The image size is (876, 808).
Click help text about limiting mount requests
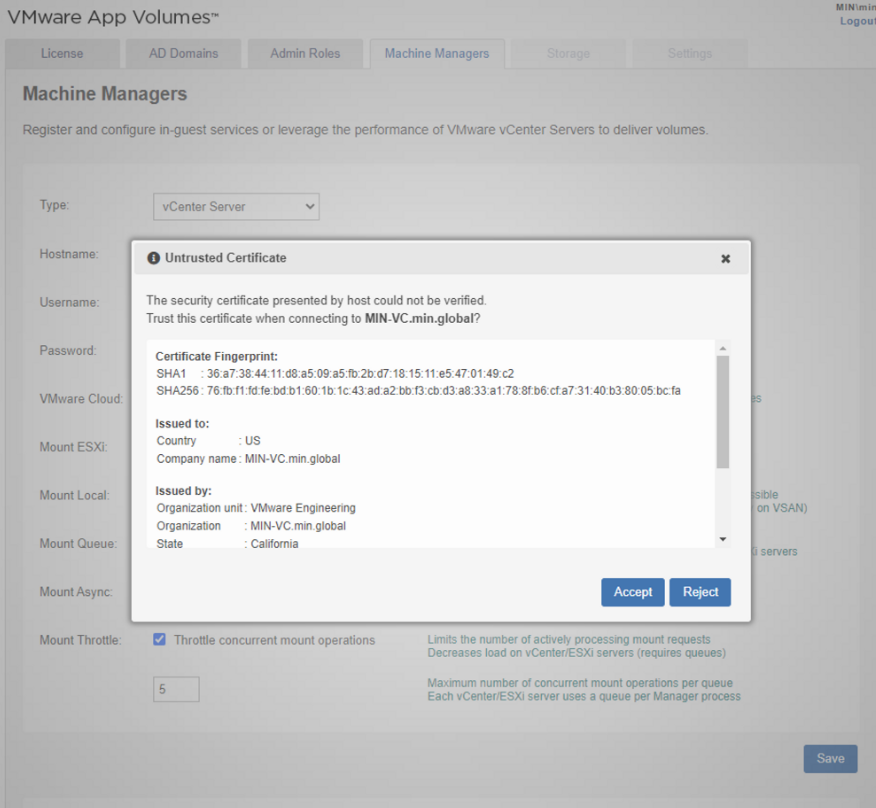tap(577, 646)
